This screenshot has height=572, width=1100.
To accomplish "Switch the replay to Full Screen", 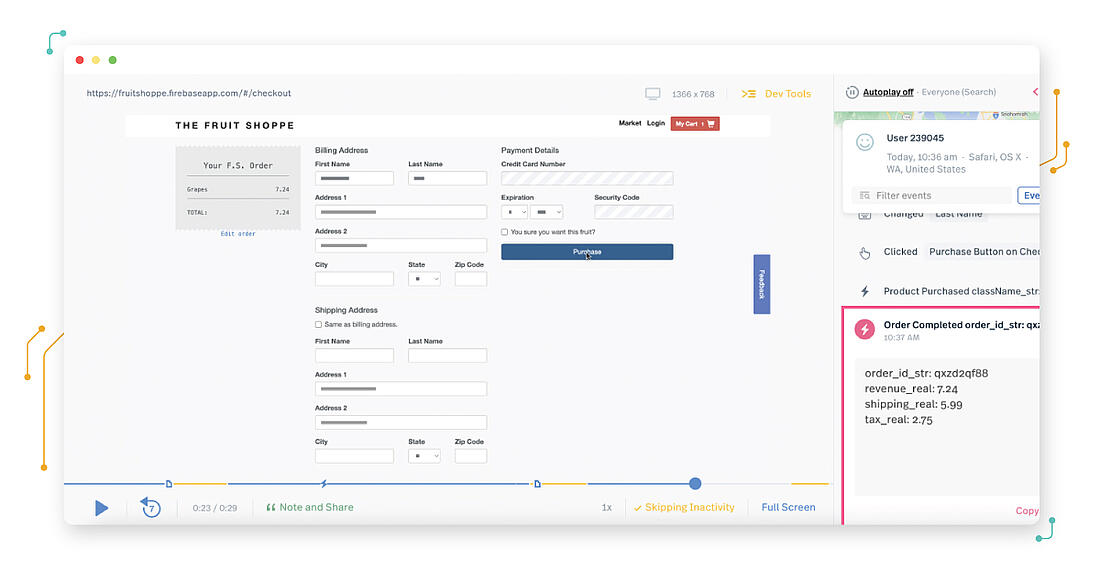I will 789,507.
